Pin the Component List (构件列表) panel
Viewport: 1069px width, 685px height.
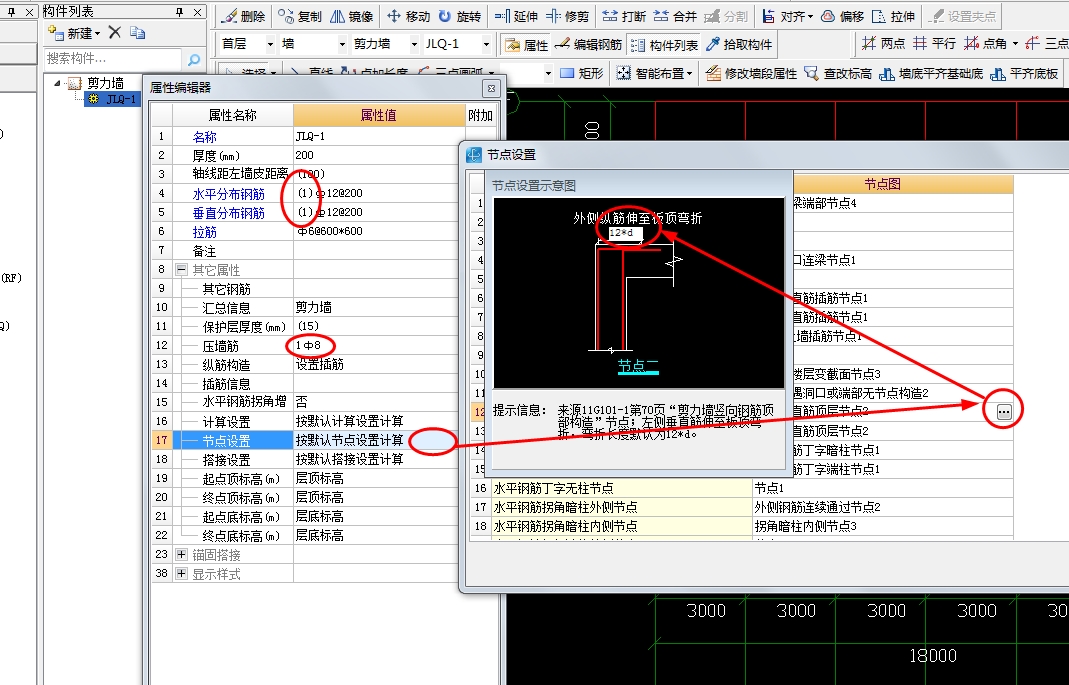pos(180,12)
